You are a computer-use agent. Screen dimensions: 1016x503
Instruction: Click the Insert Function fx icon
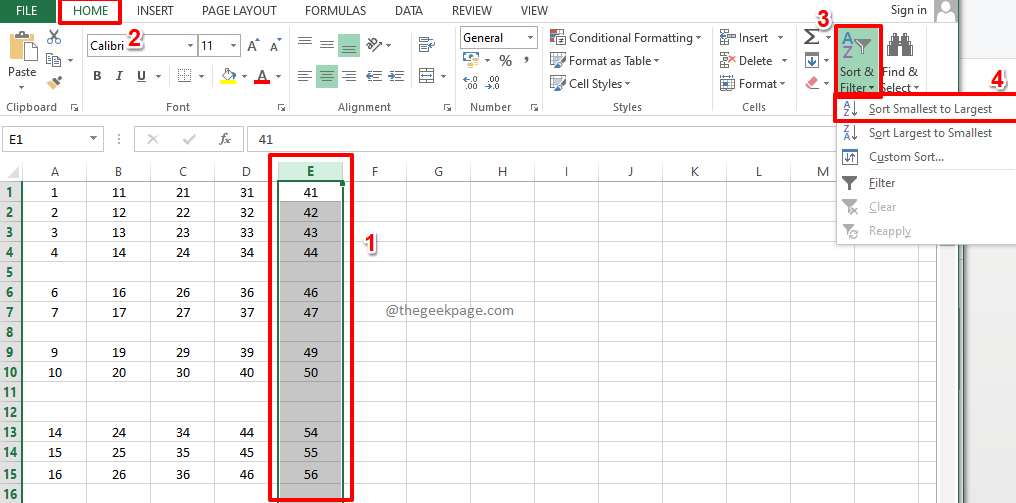point(225,140)
